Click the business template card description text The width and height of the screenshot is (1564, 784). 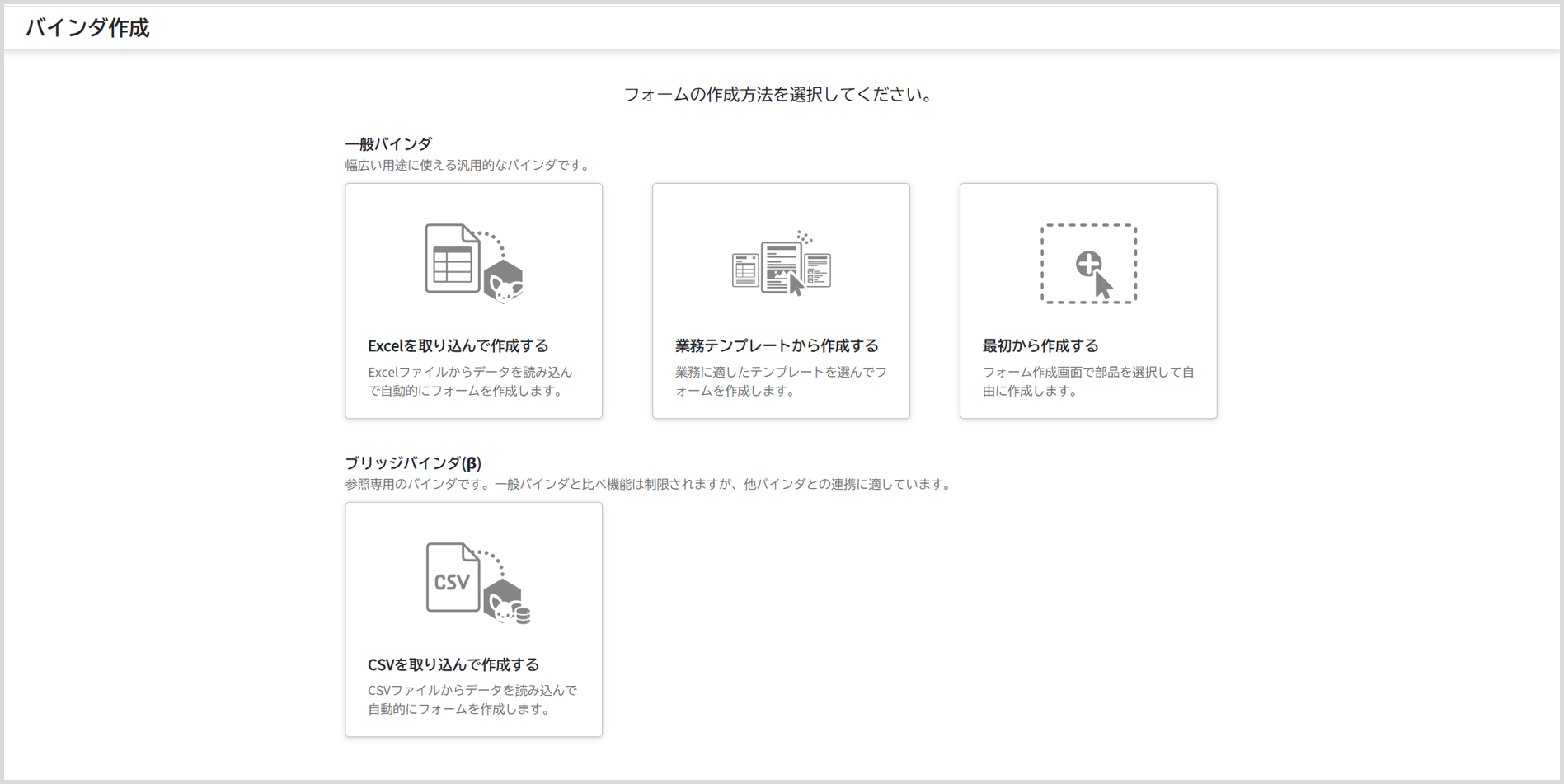(x=780, y=381)
